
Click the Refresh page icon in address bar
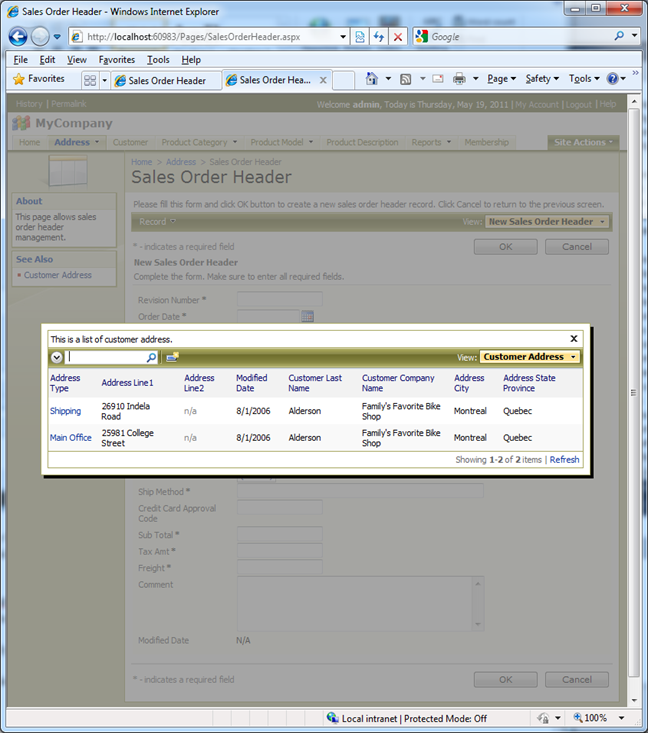click(x=379, y=36)
